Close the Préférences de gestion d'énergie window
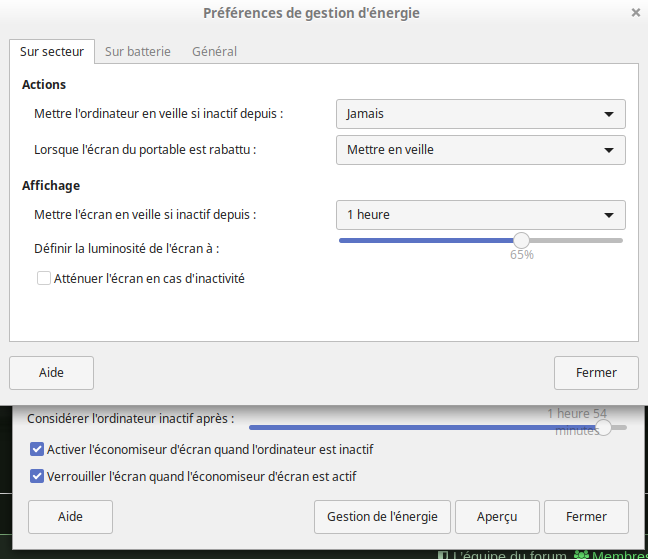The image size is (648, 559). (x=636, y=13)
